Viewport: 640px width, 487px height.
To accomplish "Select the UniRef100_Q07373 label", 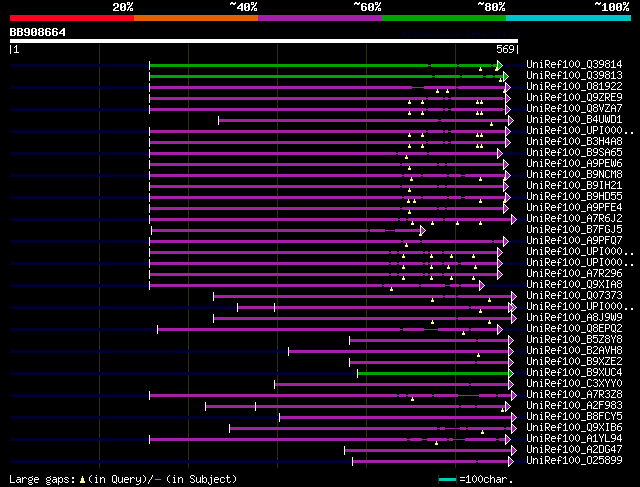I will coord(574,296).
